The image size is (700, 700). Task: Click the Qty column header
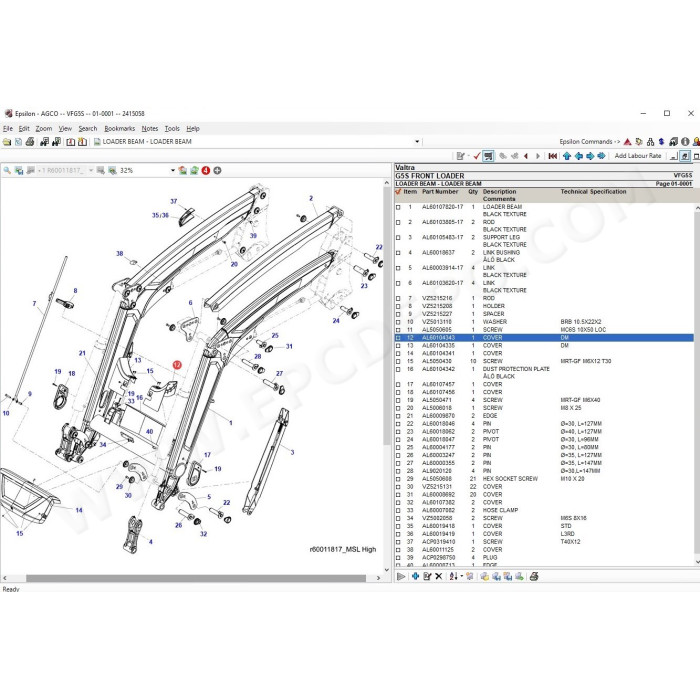(x=473, y=192)
